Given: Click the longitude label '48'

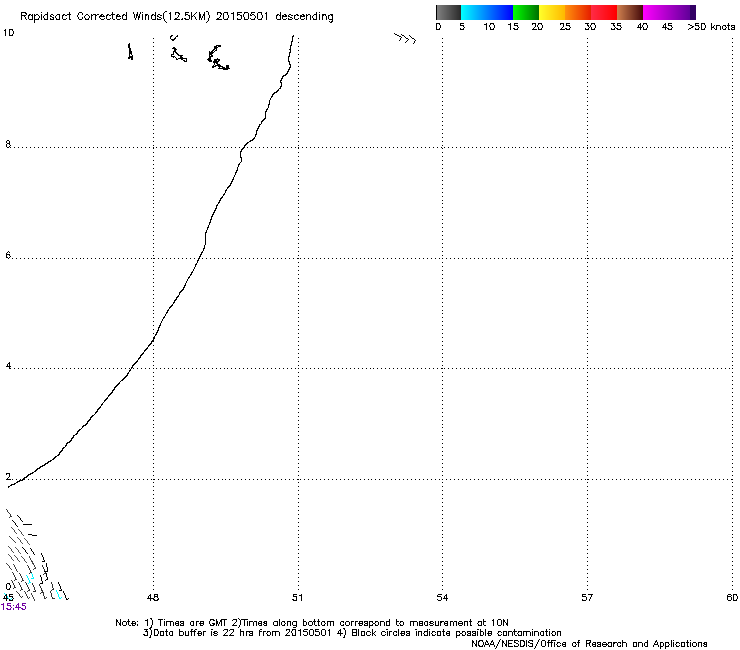Looking at the screenshot, I should pos(153,598).
